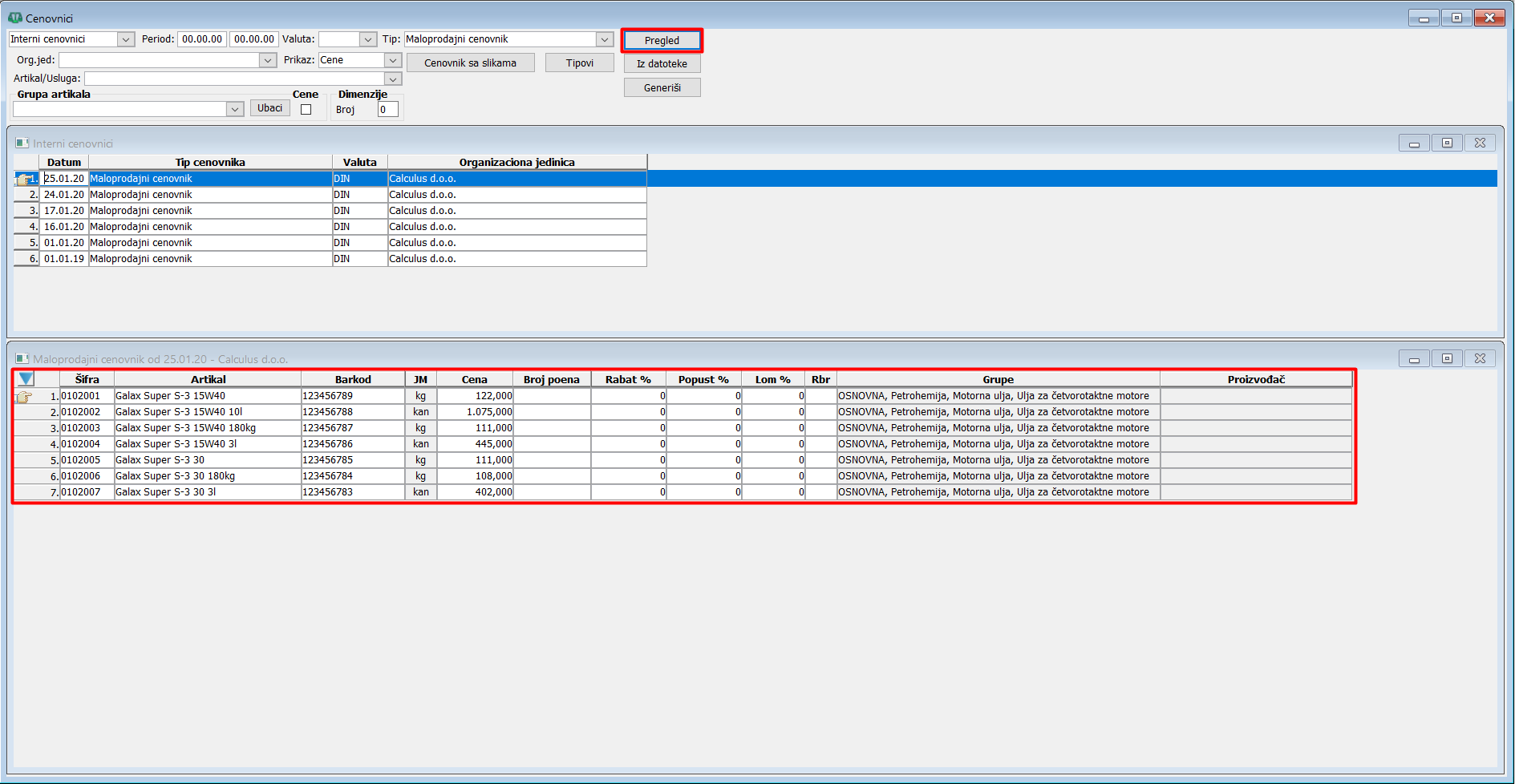Restore the lower price list sub-window
Screen dimensions: 1515x784
pos(1447,358)
